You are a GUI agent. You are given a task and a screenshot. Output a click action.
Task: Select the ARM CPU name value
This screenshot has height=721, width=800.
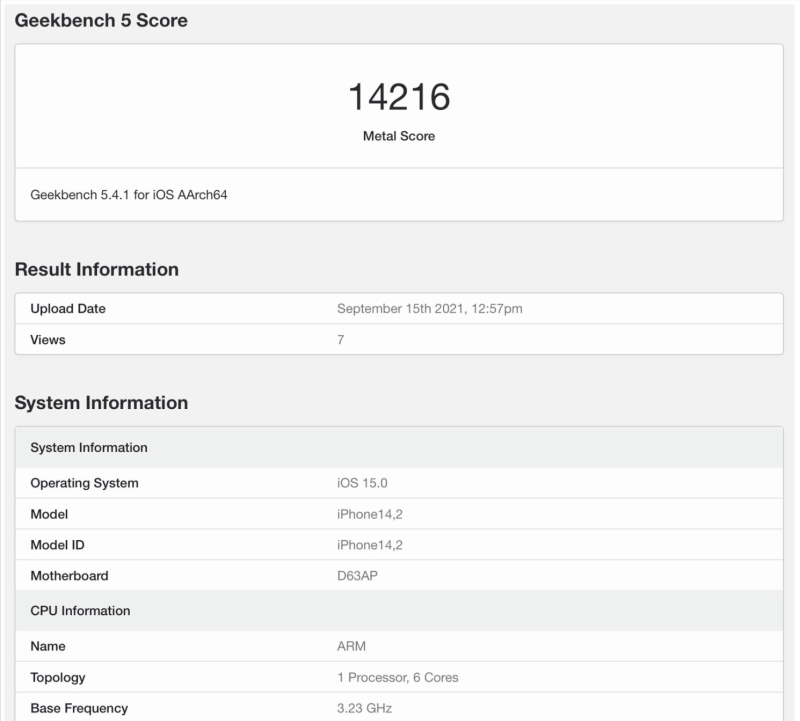[x=351, y=647]
